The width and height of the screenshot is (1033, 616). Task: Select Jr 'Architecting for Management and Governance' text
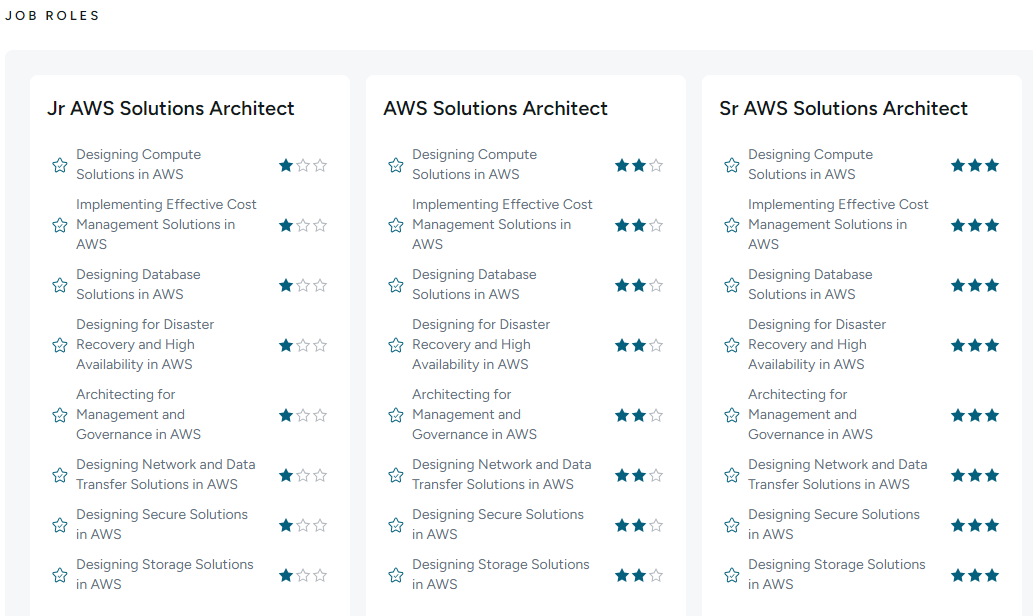tap(138, 414)
